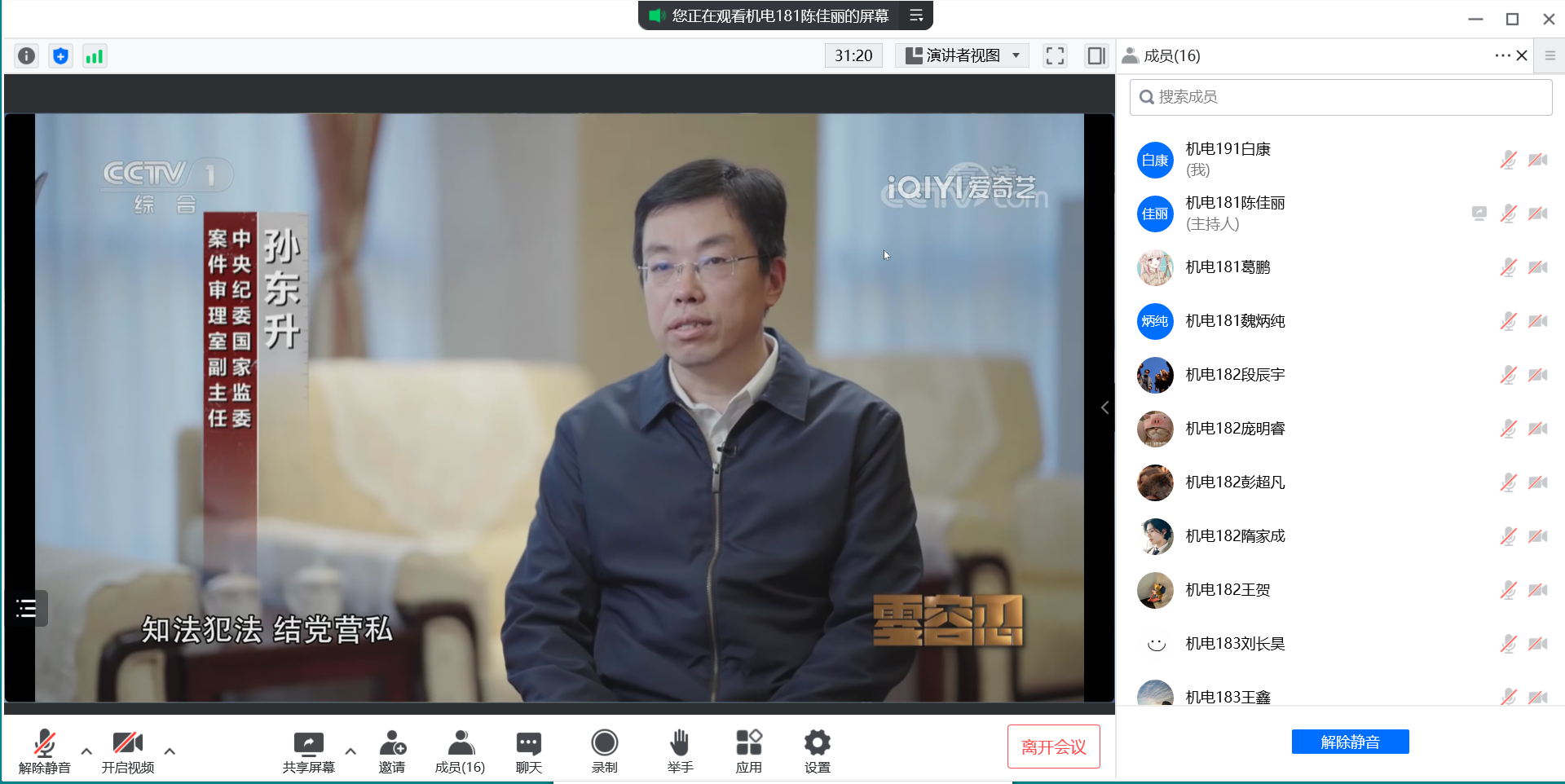
Task: Toggle camera icon for 机电181葛鹏
Action: point(1538,267)
